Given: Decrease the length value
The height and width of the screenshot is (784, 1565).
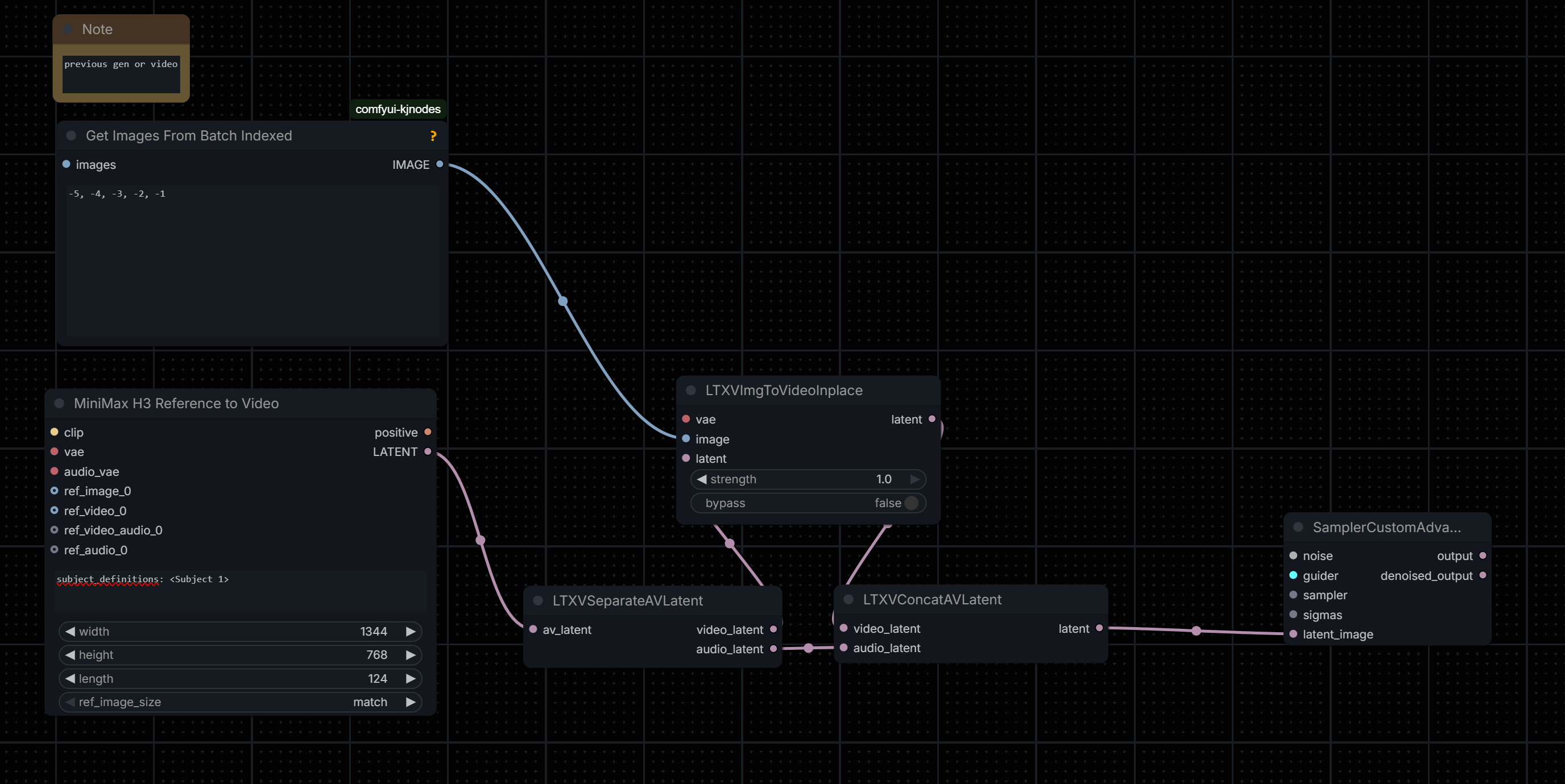Looking at the screenshot, I should tap(70, 678).
